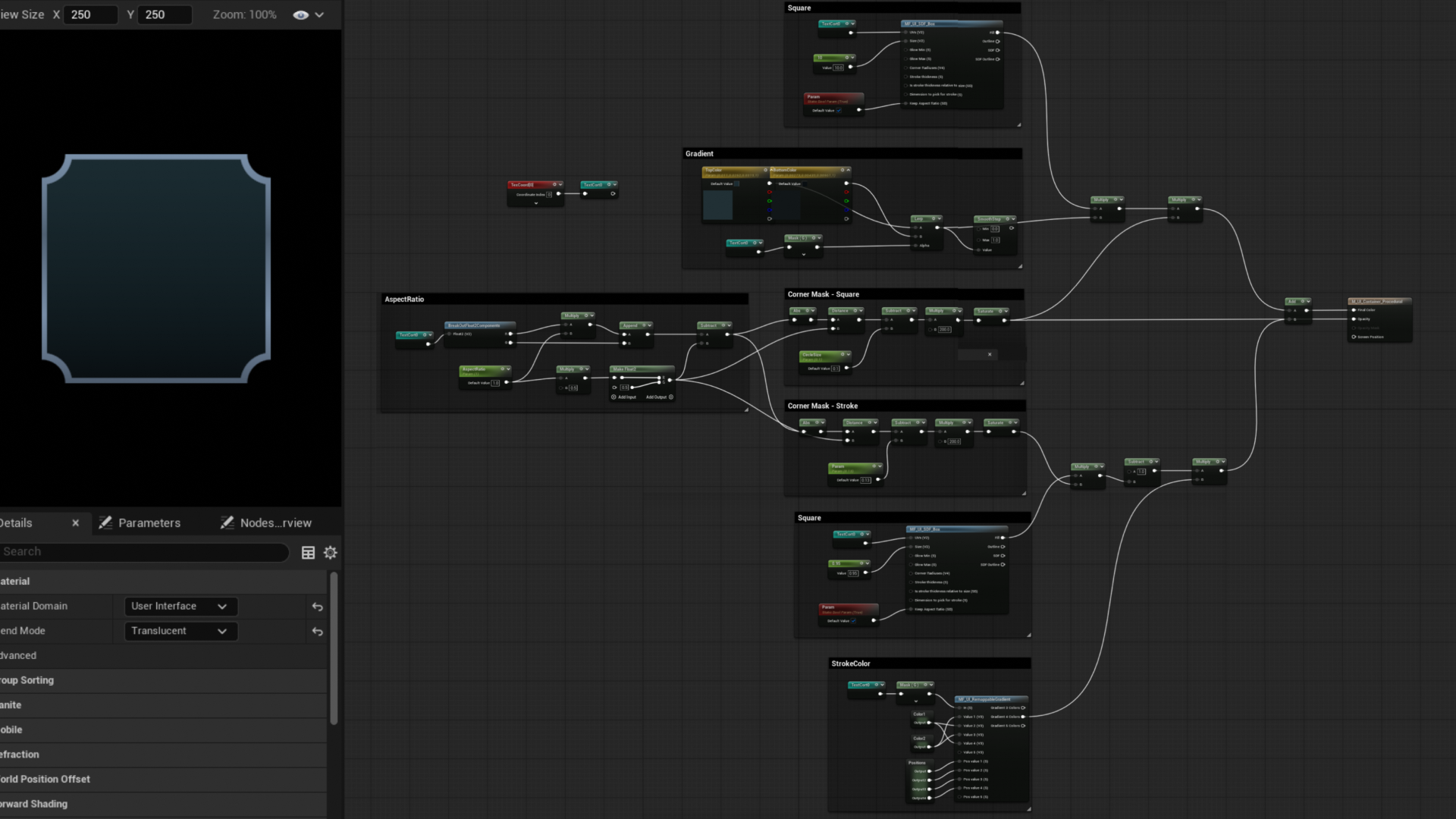Switch details to property matrix grid icon

308,553
